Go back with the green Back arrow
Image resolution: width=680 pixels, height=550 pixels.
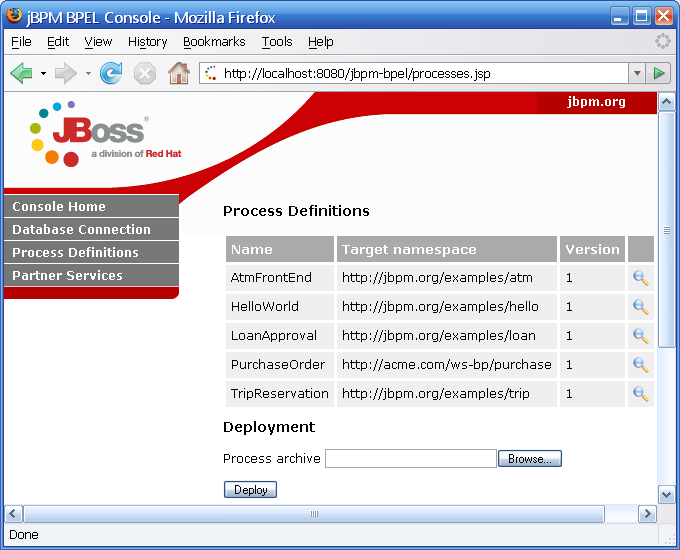pos(22,73)
